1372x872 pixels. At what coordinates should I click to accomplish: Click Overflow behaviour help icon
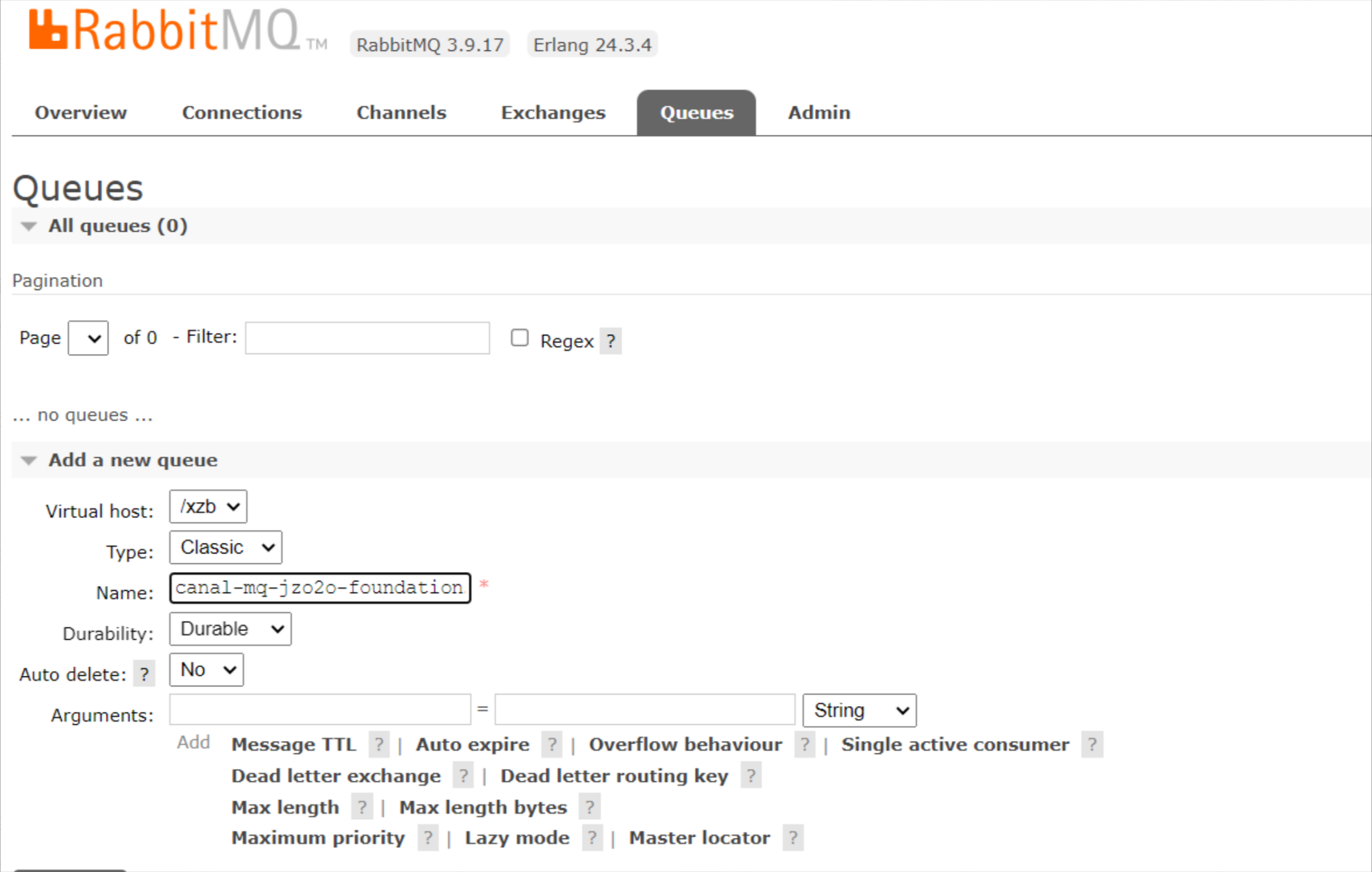tap(805, 744)
